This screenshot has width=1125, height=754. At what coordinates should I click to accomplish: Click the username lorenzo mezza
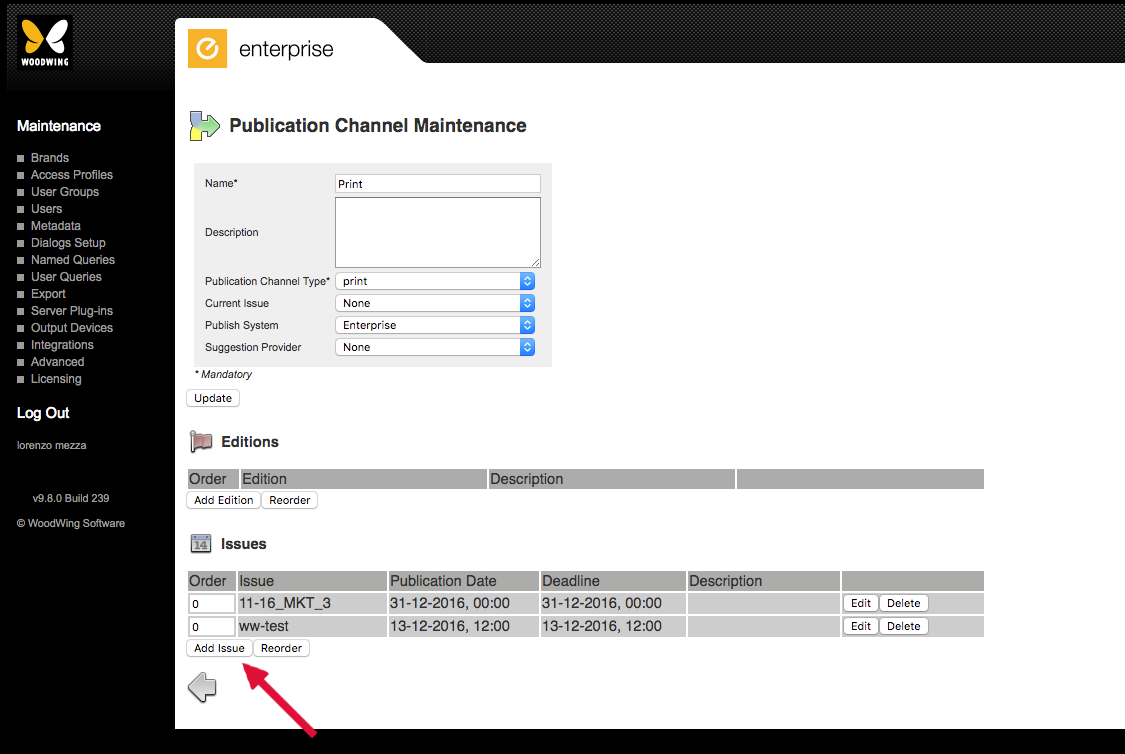pos(52,446)
